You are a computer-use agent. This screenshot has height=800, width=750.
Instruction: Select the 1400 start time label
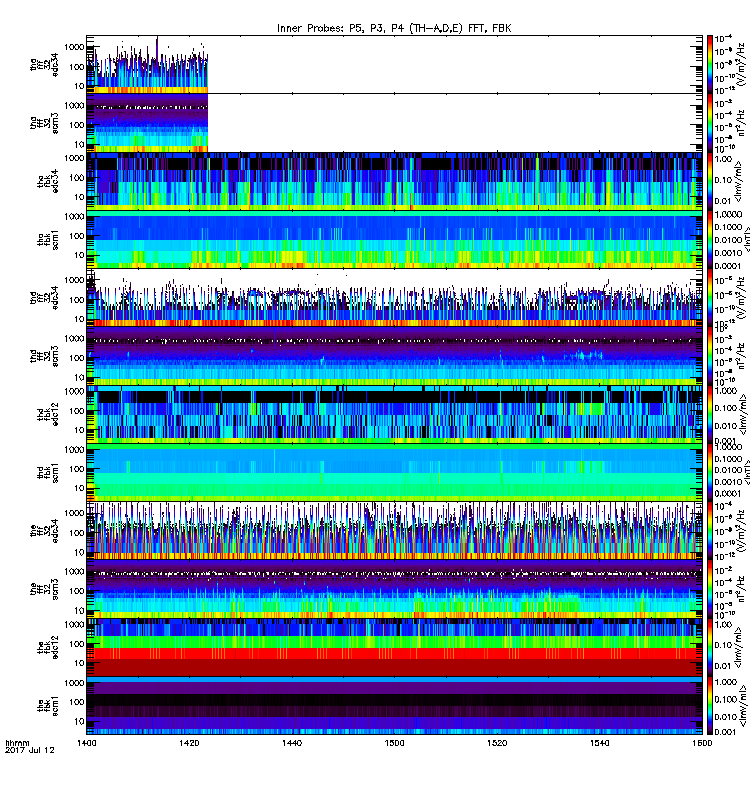(87, 743)
